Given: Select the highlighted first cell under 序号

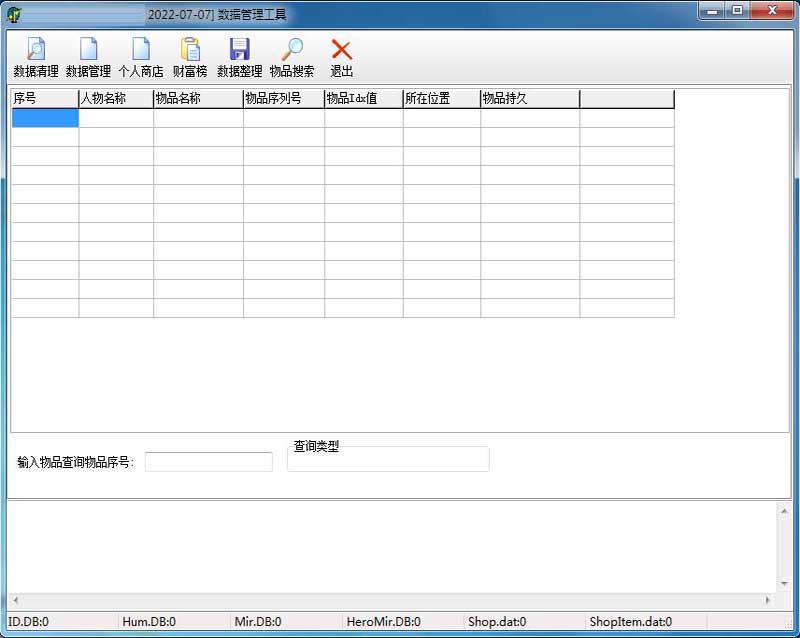Looking at the screenshot, I should 45,118.
